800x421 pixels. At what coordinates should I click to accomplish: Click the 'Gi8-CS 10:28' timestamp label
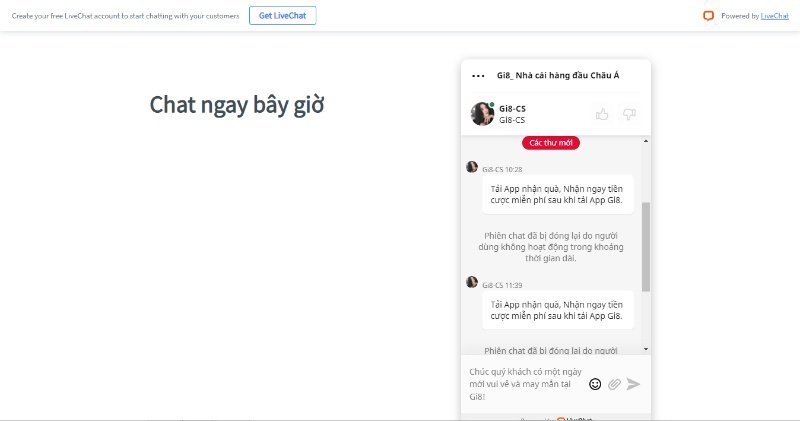[x=502, y=169]
